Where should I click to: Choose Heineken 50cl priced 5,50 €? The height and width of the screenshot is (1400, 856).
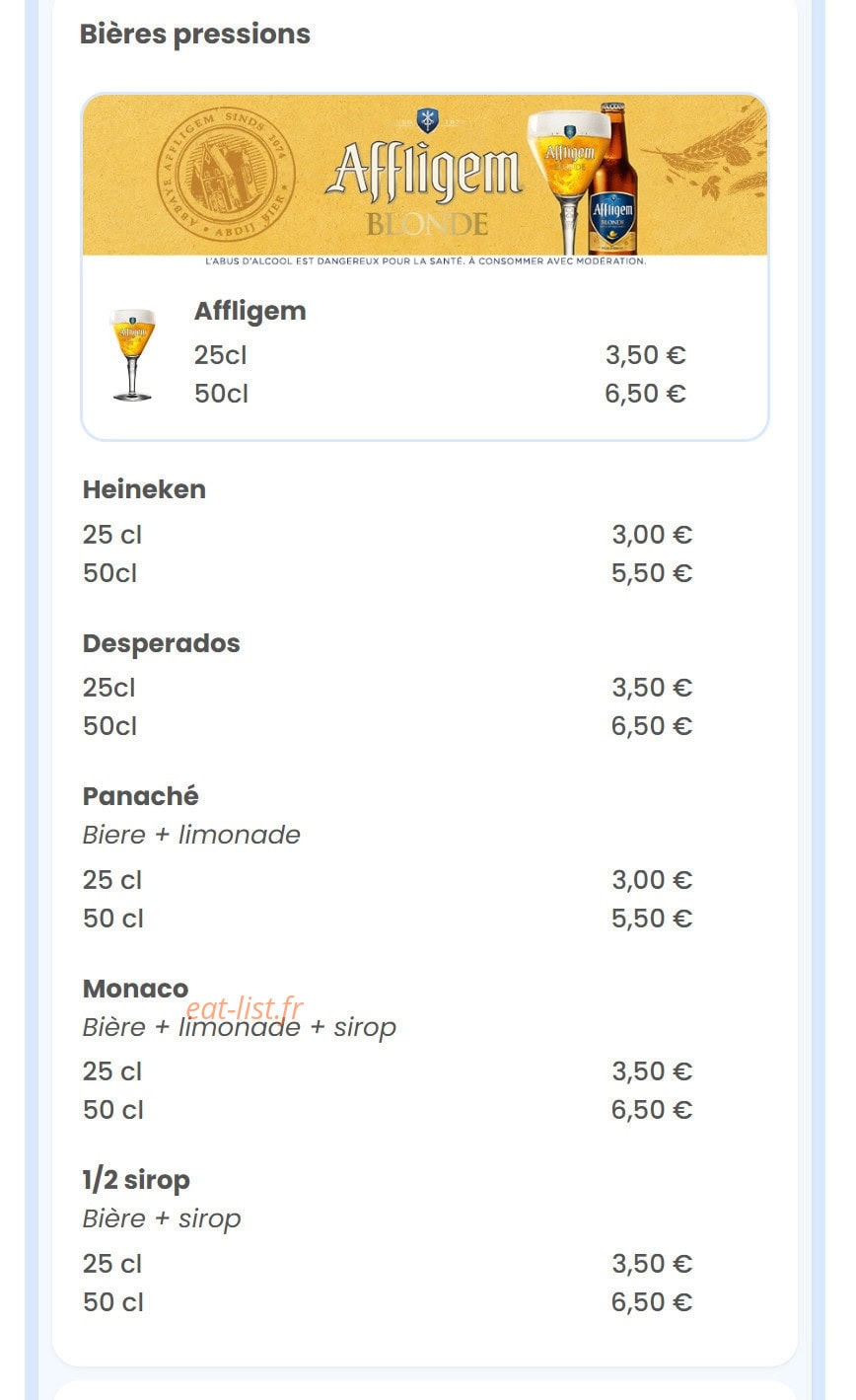point(388,573)
